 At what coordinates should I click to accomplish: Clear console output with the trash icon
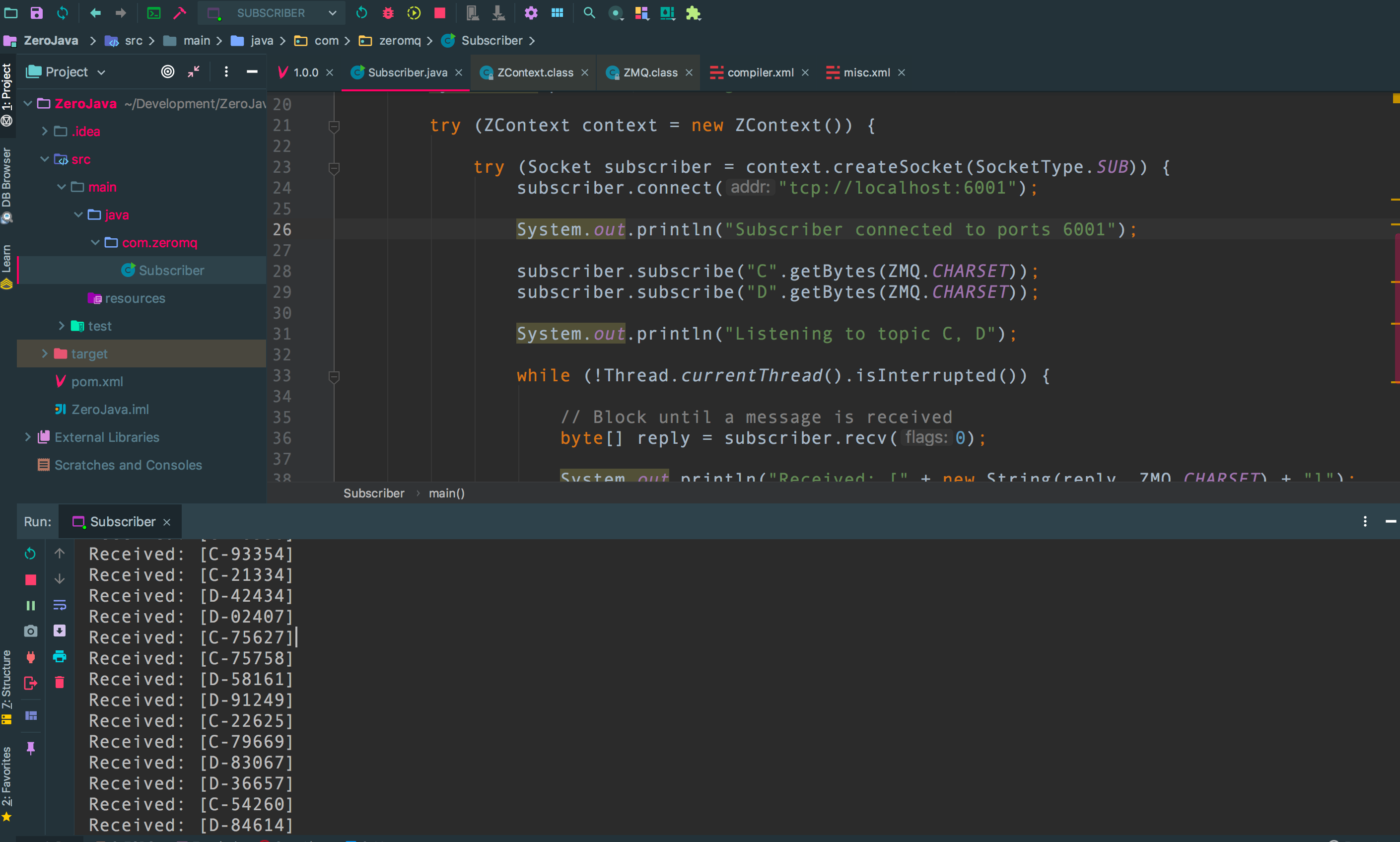tap(60, 683)
